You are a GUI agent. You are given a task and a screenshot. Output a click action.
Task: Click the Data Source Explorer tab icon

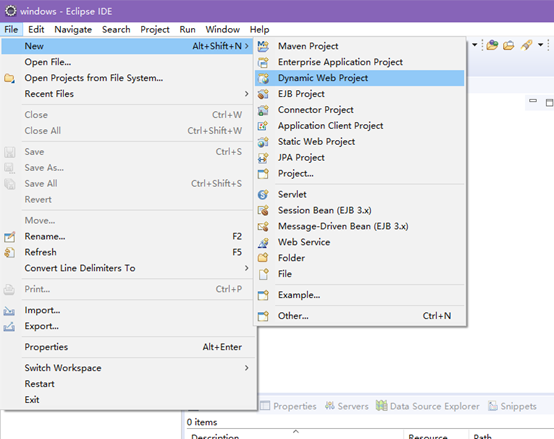pyautogui.click(x=382, y=406)
